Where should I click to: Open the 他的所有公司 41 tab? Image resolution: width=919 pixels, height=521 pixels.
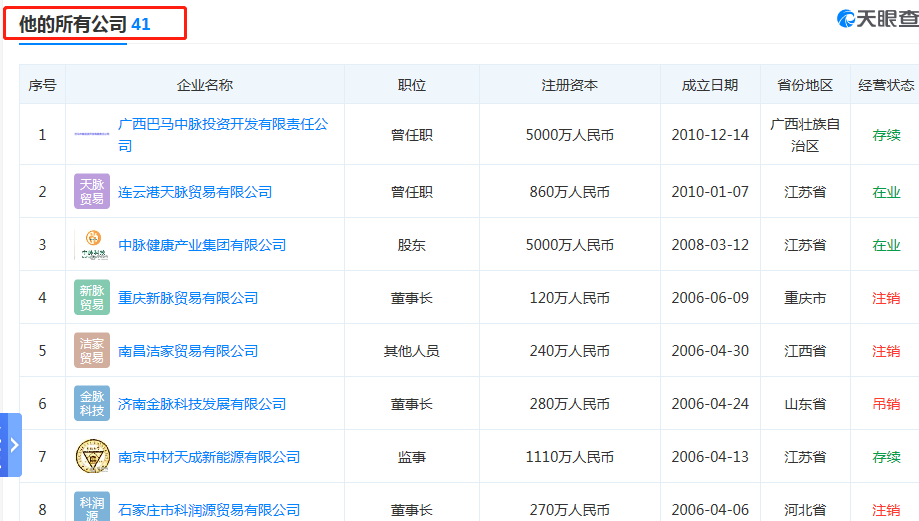click(x=84, y=24)
